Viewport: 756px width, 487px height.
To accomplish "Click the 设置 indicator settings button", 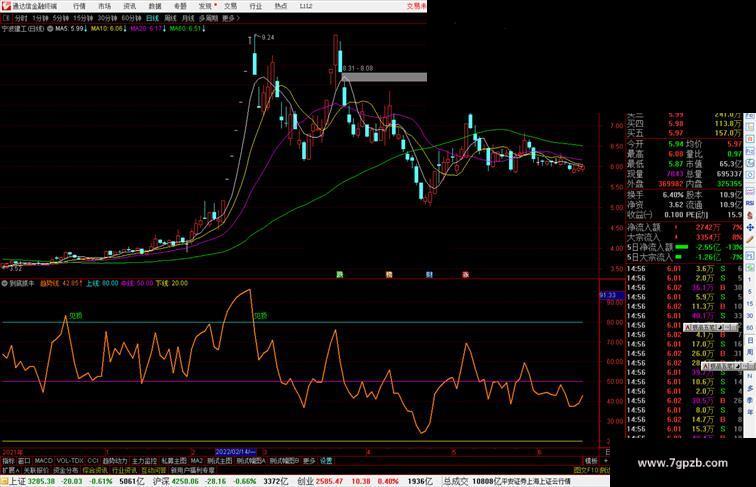I will [x=326, y=461].
